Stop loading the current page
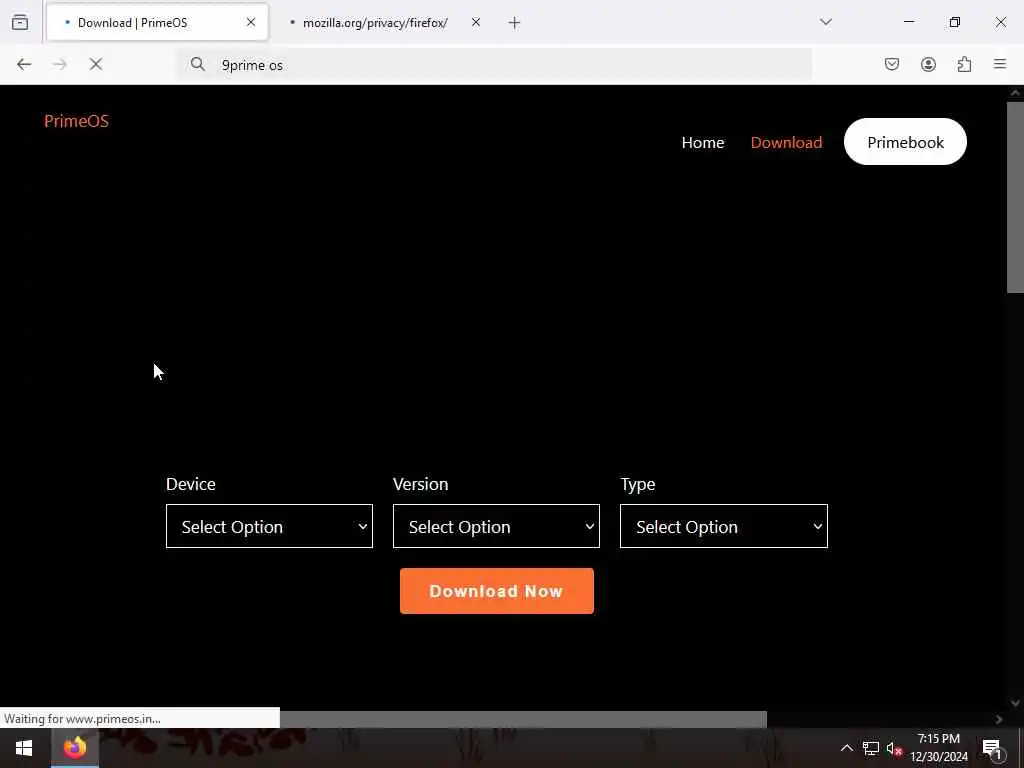This screenshot has width=1024, height=768. tap(95, 64)
